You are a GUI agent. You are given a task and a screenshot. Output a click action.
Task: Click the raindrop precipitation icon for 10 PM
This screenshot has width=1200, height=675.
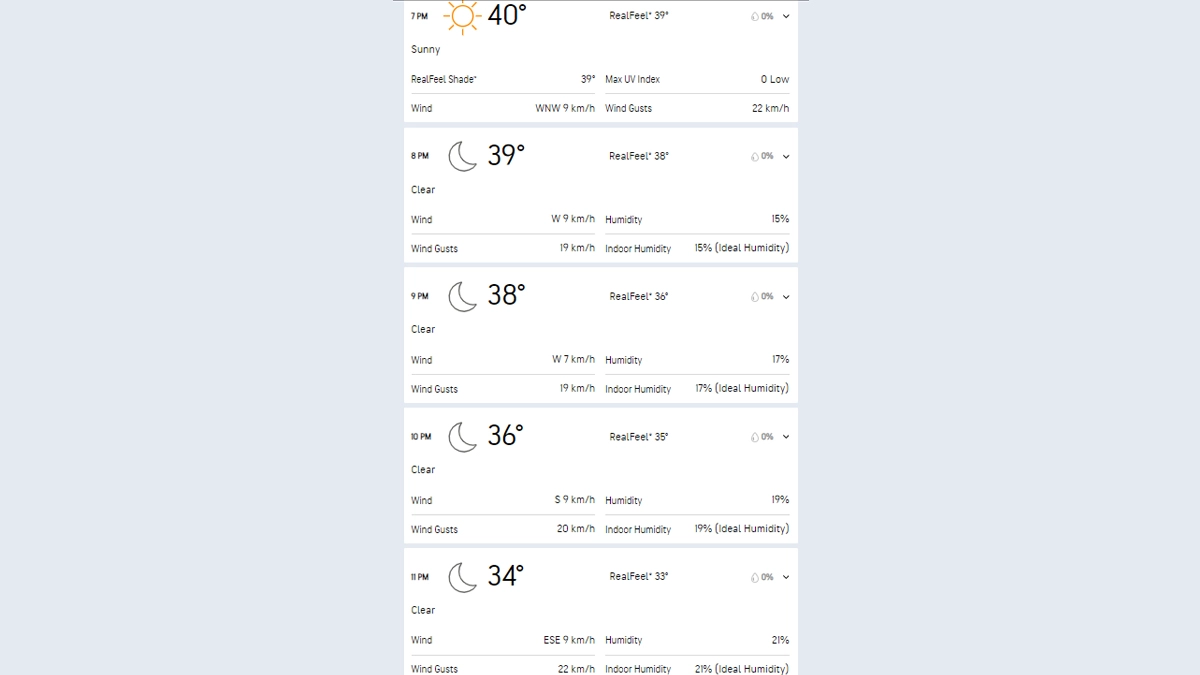click(x=755, y=437)
